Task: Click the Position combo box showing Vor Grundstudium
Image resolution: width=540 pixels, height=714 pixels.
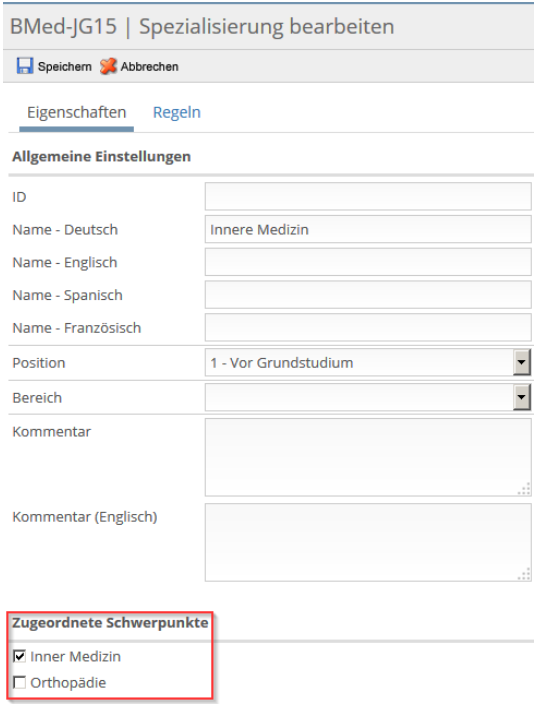Action: click(368, 362)
